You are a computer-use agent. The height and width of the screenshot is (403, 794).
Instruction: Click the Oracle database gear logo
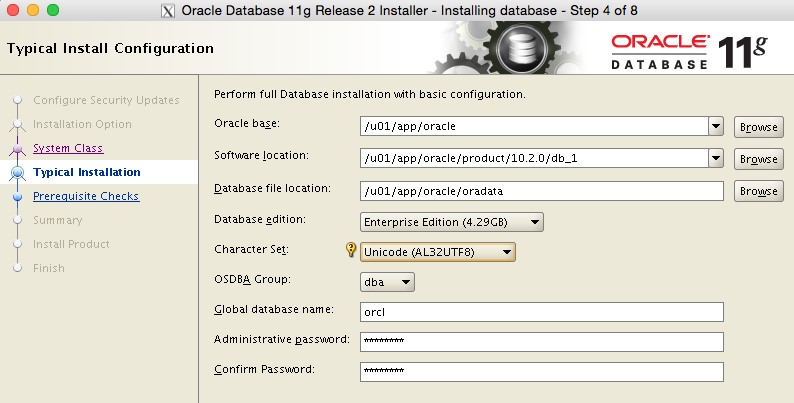(522, 49)
